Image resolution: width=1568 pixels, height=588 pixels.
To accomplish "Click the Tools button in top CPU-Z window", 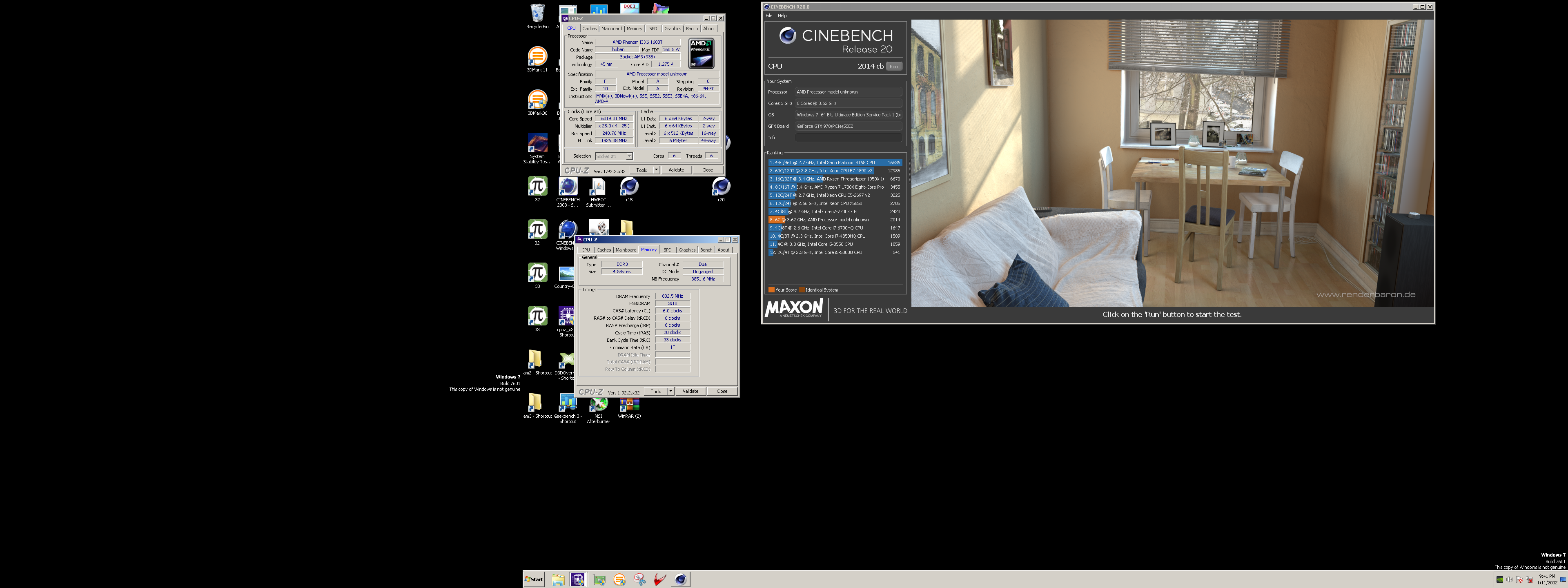I will point(641,170).
